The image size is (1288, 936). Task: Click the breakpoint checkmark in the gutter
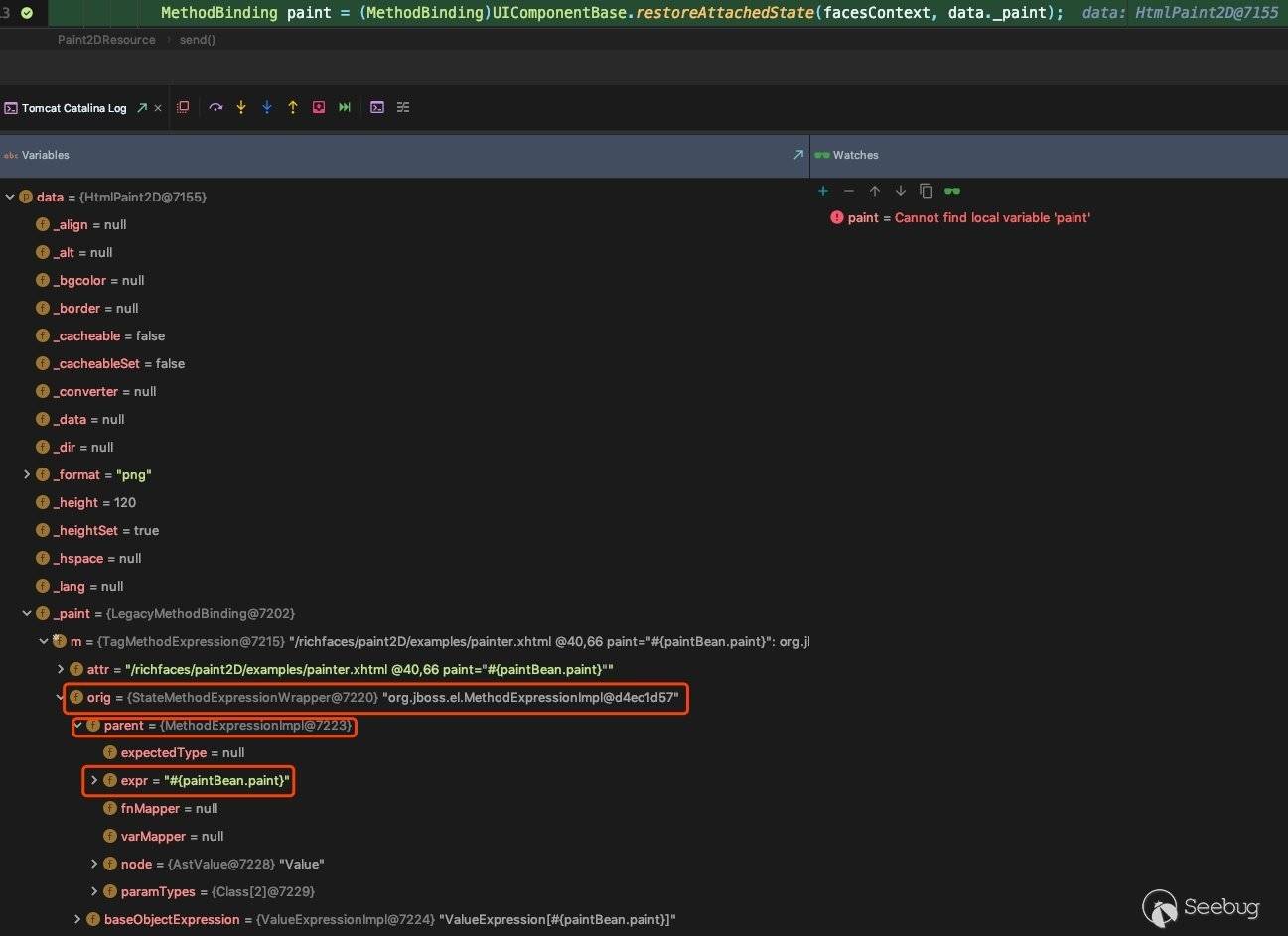(x=27, y=13)
